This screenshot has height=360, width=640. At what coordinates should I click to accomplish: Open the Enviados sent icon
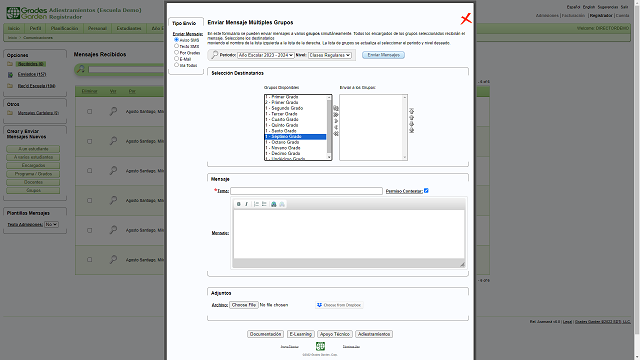tap(10, 75)
